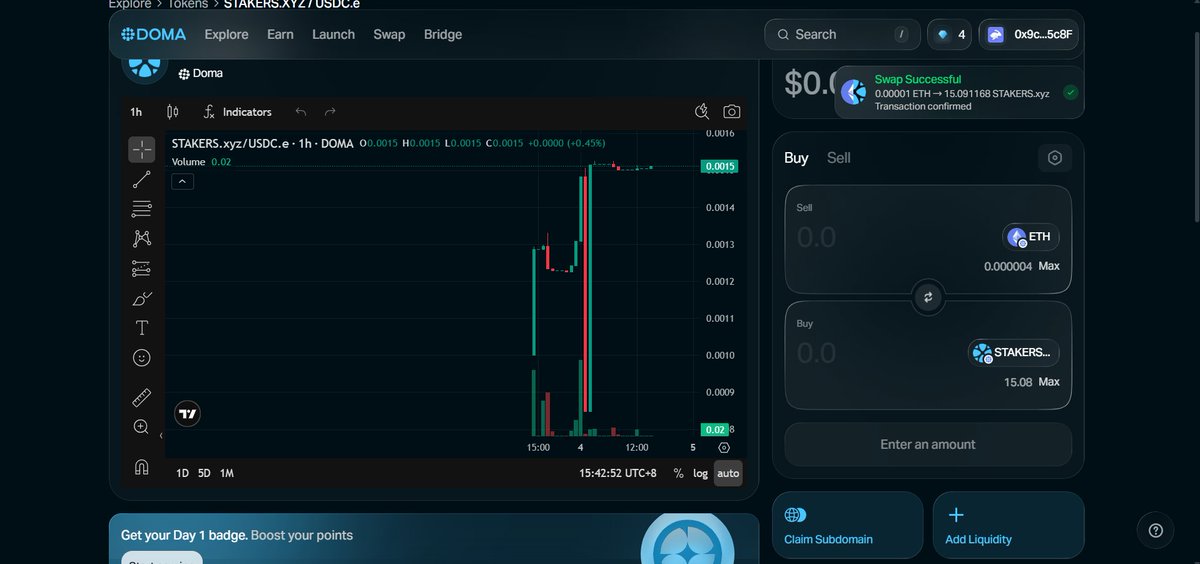
Task: Take a chart snapshot with the camera
Action: 732,112
